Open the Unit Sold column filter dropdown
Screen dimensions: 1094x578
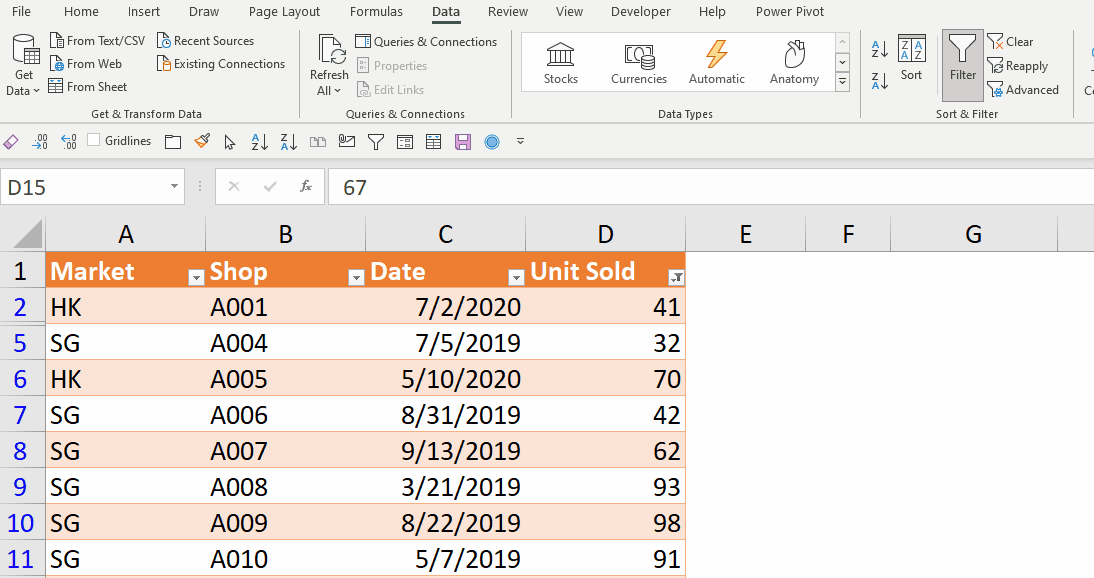pos(677,276)
